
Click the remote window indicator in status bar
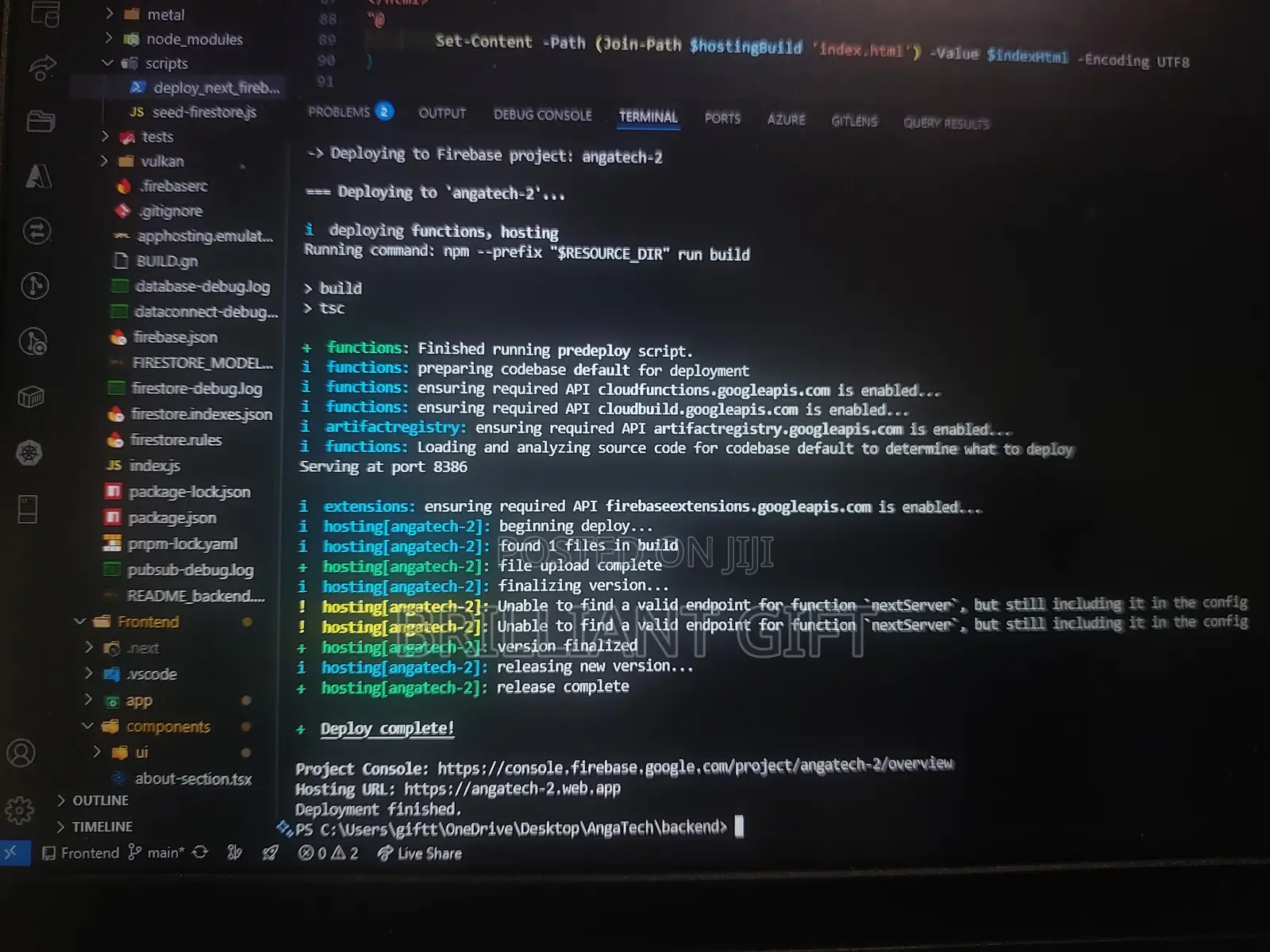(13, 853)
